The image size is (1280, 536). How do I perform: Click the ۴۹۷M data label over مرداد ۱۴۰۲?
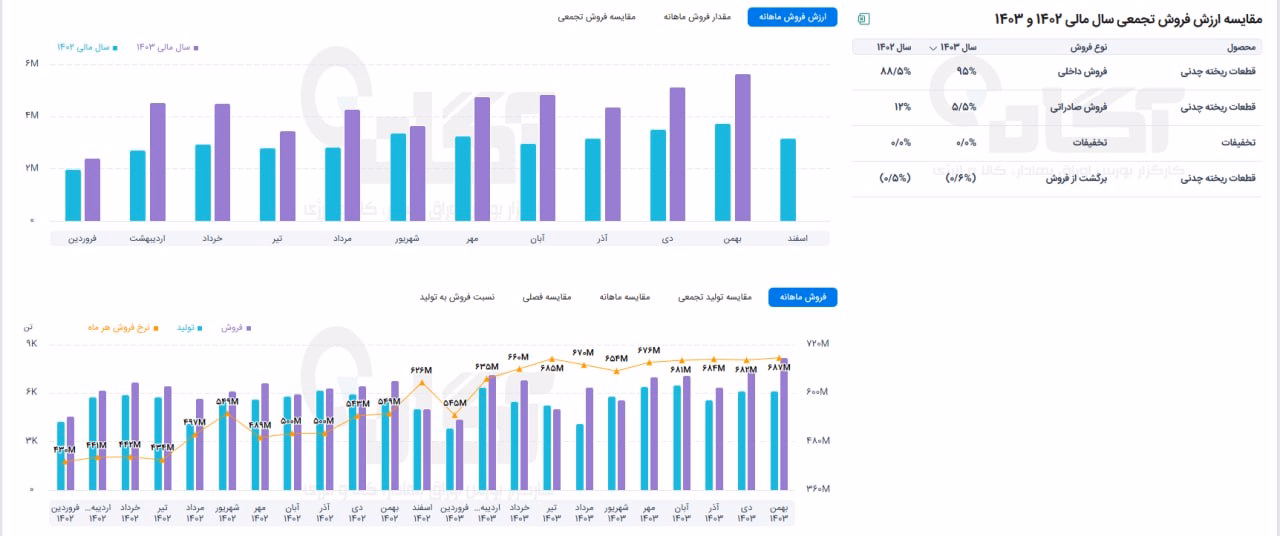tap(195, 422)
